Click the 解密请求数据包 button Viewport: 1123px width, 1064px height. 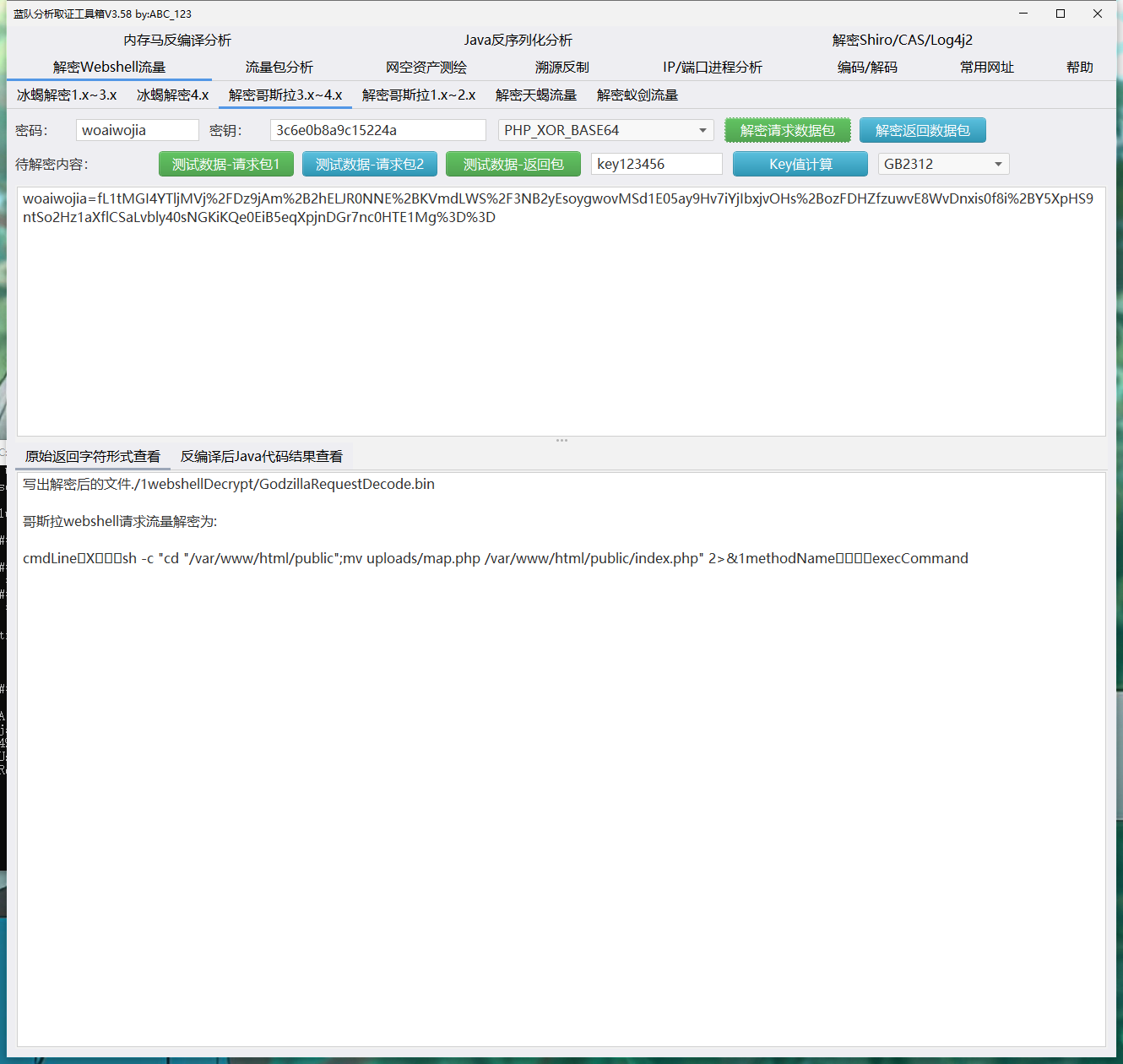787,130
